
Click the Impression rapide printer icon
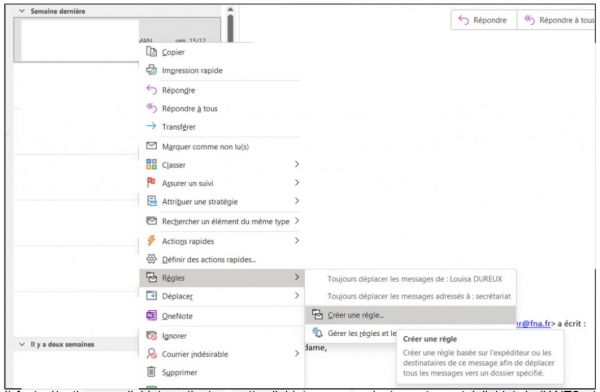152,70
